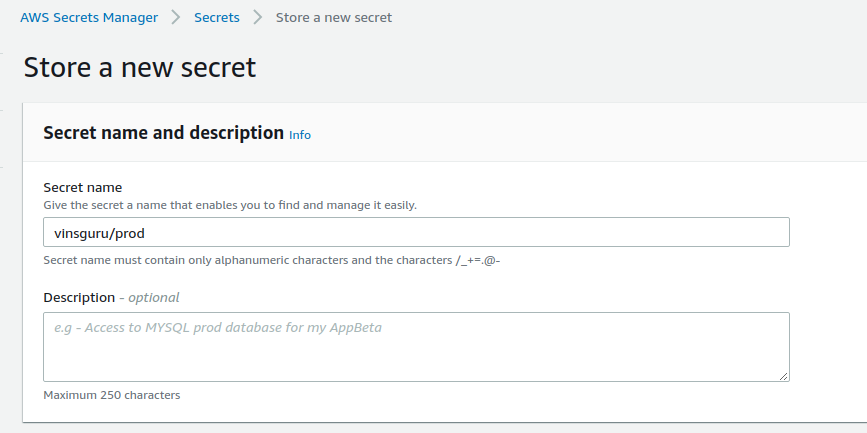Click the Description field label
Image resolution: width=867 pixels, height=433 pixels.
point(79,297)
